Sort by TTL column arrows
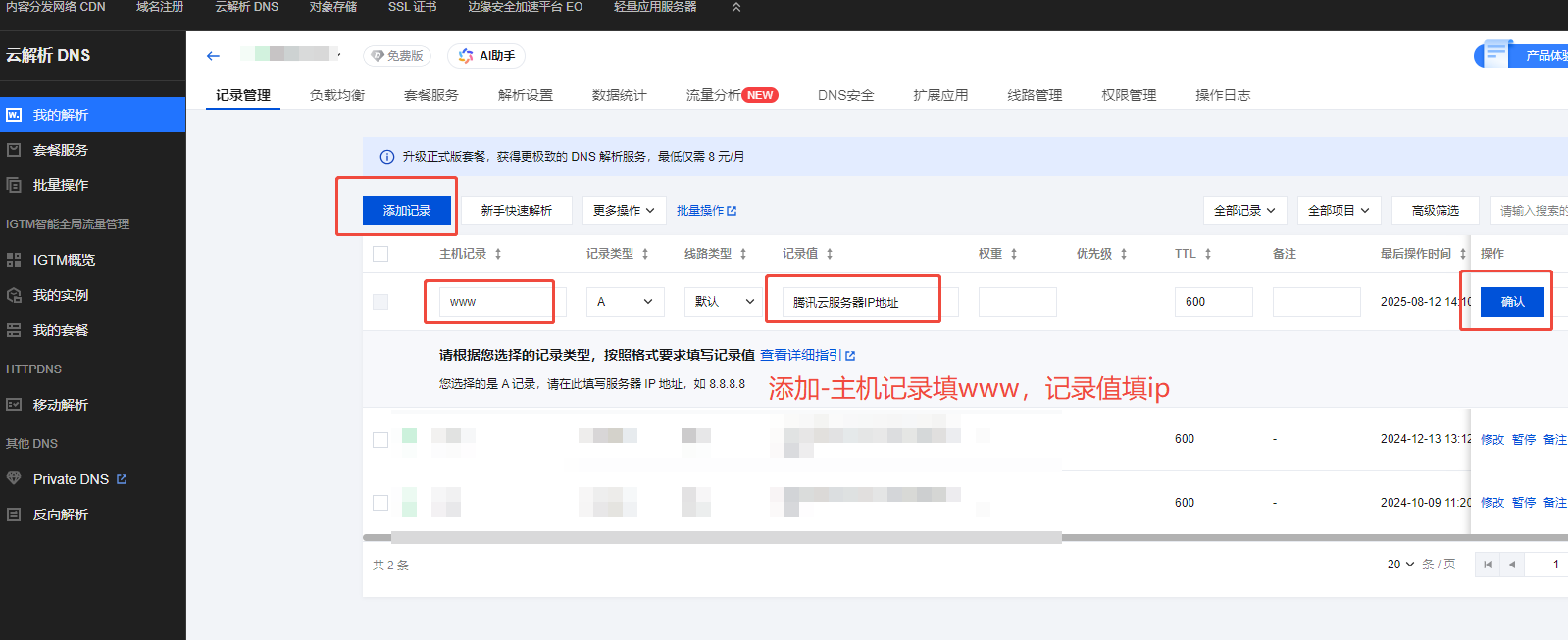This screenshot has height=640, width=1568. click(x=1208, y=254)
